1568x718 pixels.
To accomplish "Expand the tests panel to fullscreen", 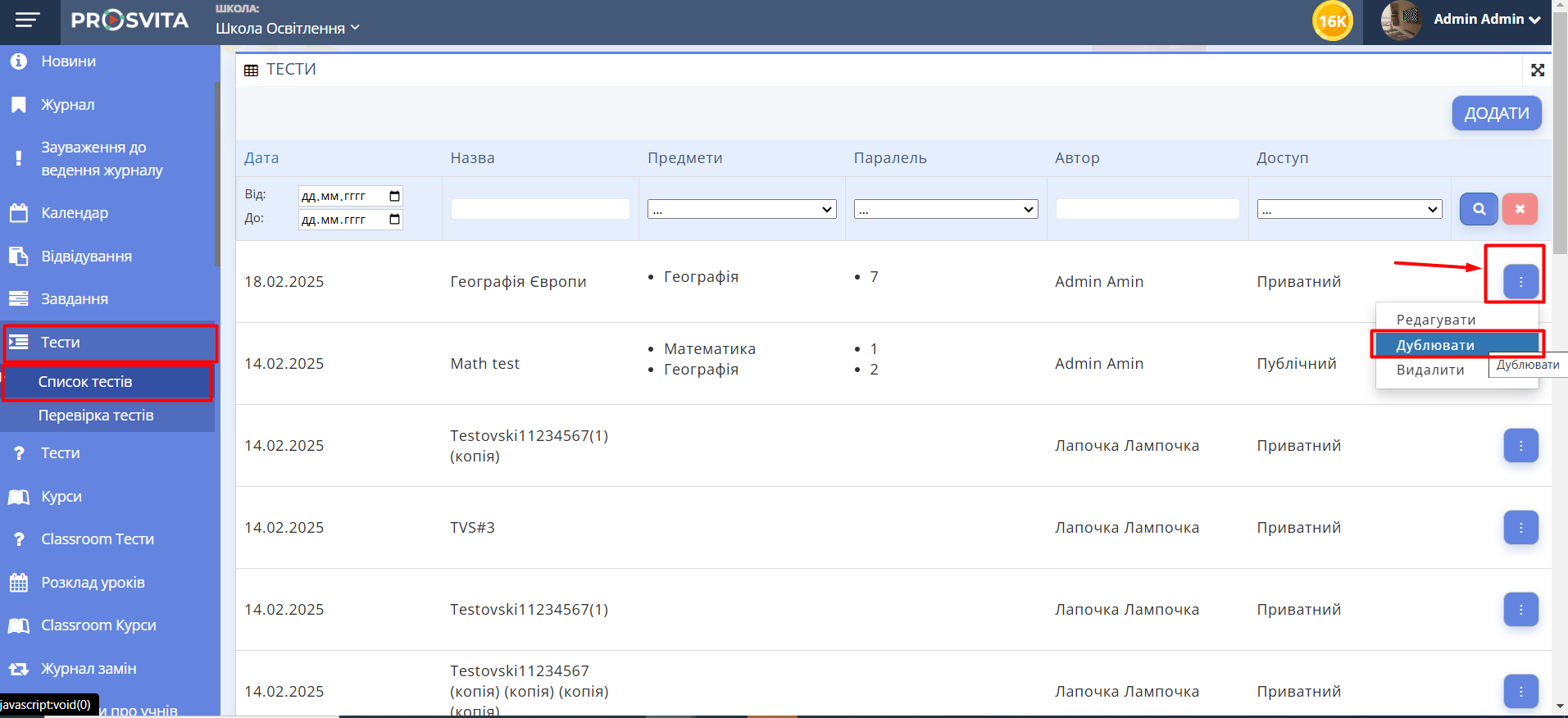I will [x=1538, y=70].
